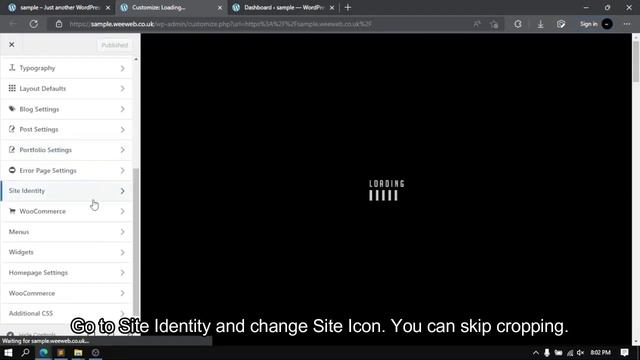Screen dimensions: 640x360
Task: Expand Error Page Settings via its chevron
Action: (122, 170)
